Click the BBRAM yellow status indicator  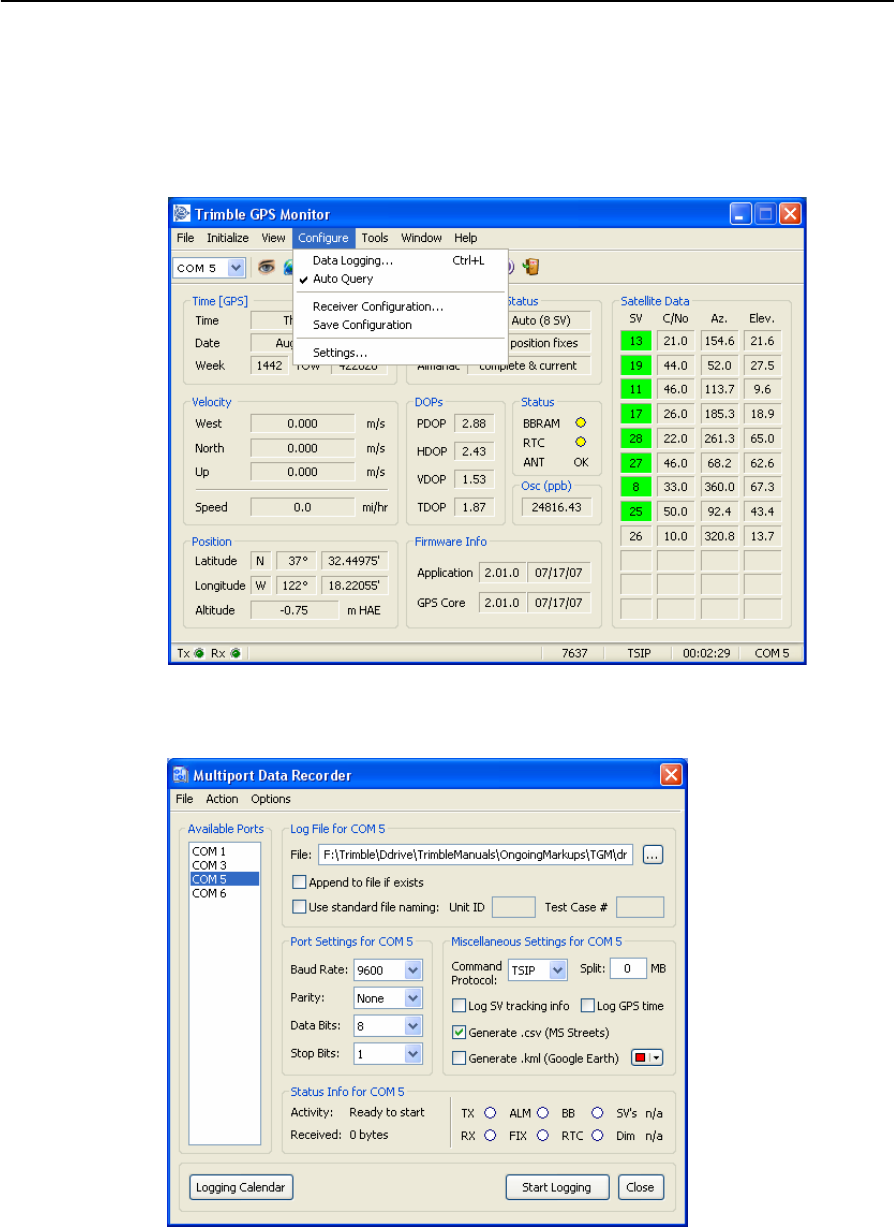tap(580, 423)
